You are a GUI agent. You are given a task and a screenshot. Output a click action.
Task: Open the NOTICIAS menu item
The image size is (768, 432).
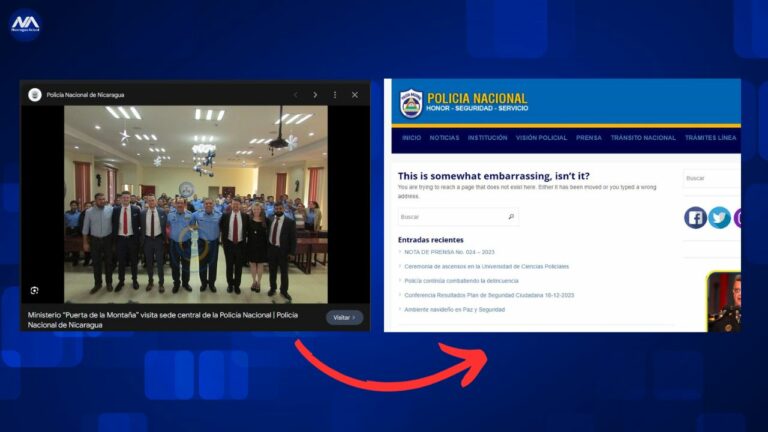(444, 138)
